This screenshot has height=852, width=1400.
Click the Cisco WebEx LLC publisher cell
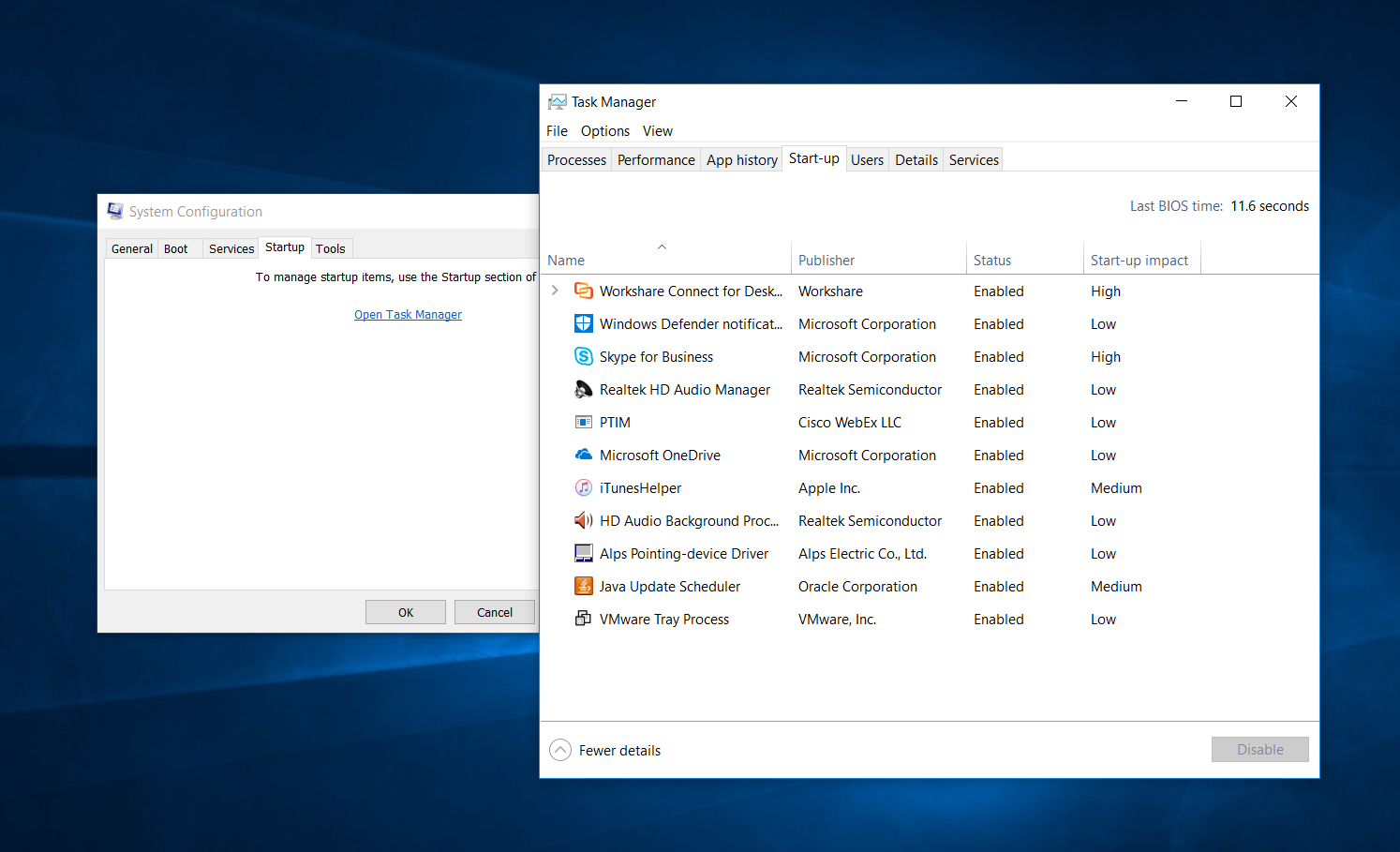pyautogui.click(x=850, y=423)
